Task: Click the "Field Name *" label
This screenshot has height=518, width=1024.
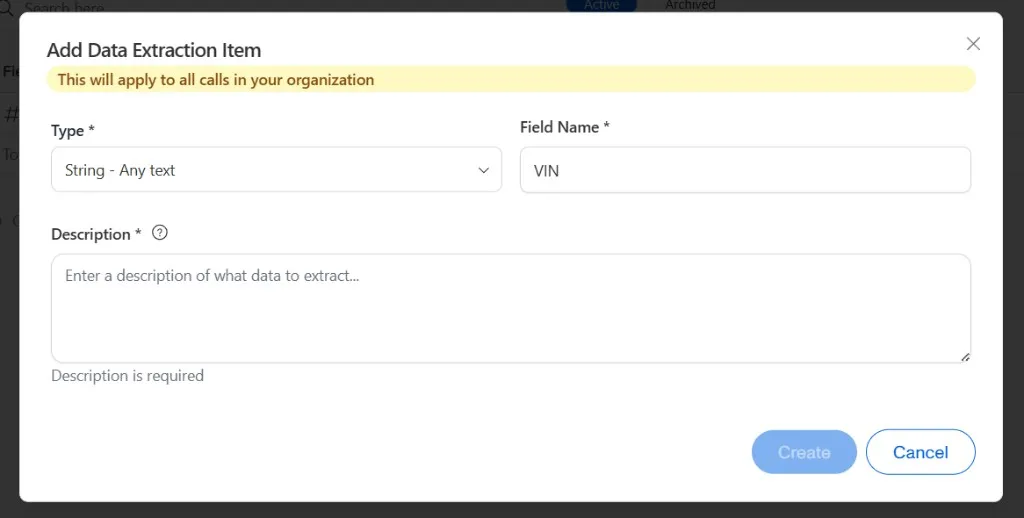Action: tap(564, 127)
